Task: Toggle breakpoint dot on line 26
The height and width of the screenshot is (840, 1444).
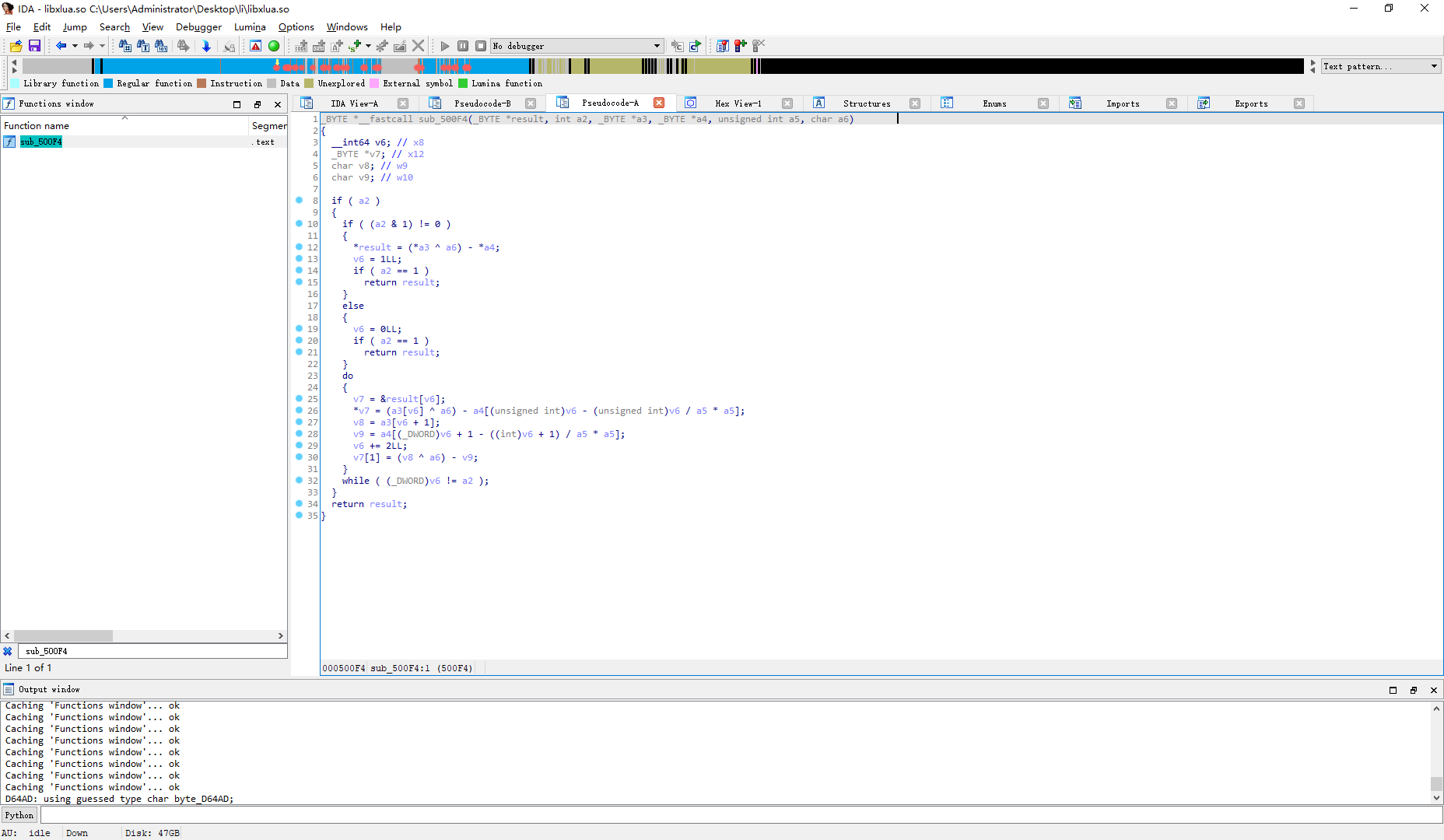Action: [299, 411]
